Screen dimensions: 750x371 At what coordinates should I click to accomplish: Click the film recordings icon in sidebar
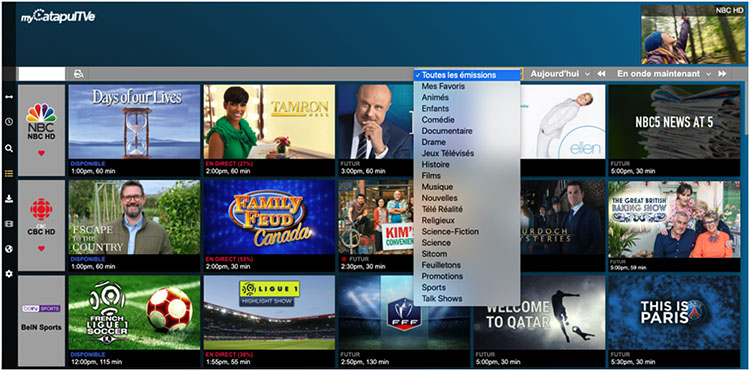9,224
